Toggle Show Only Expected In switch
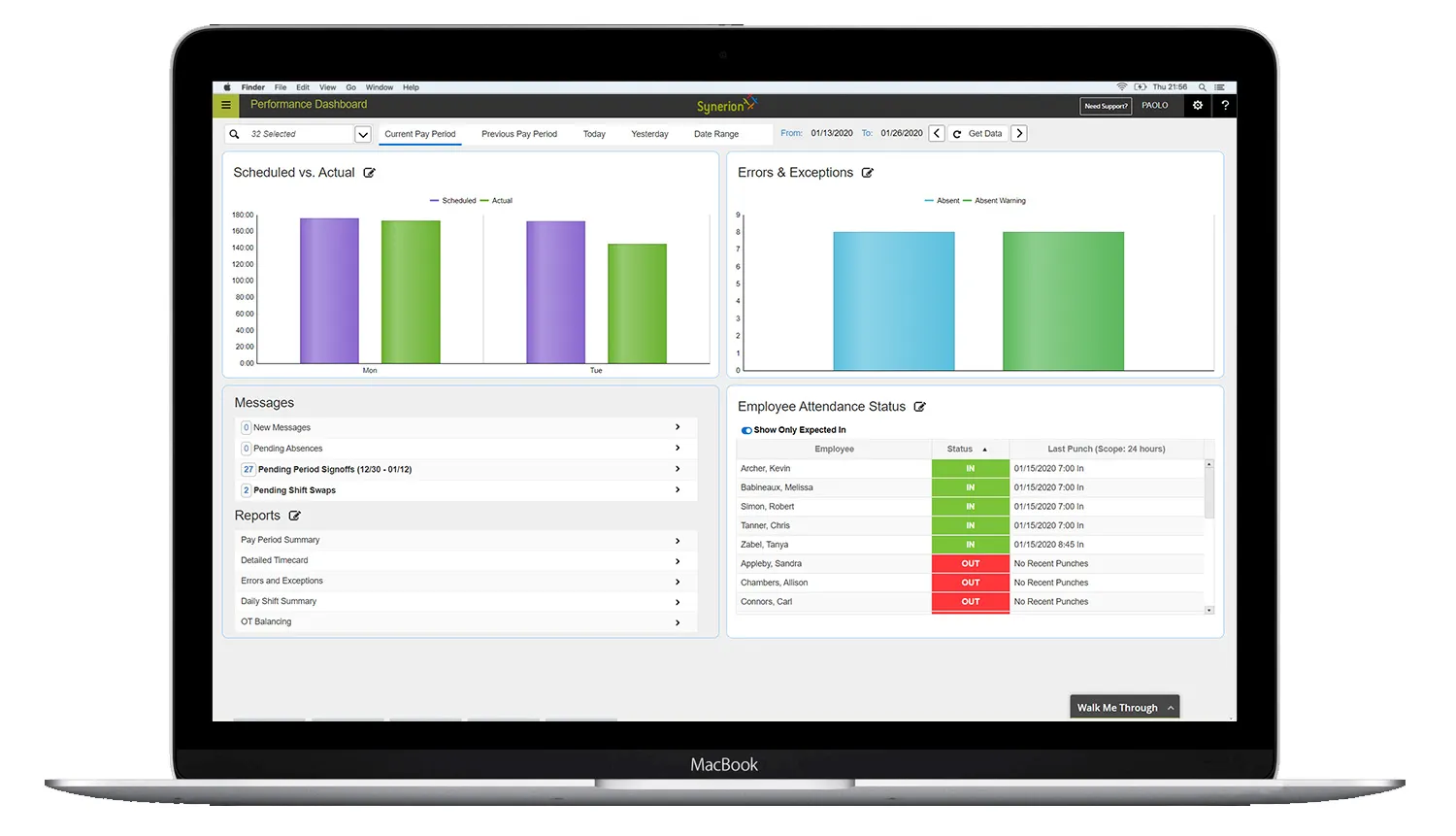 click(746, 430)
